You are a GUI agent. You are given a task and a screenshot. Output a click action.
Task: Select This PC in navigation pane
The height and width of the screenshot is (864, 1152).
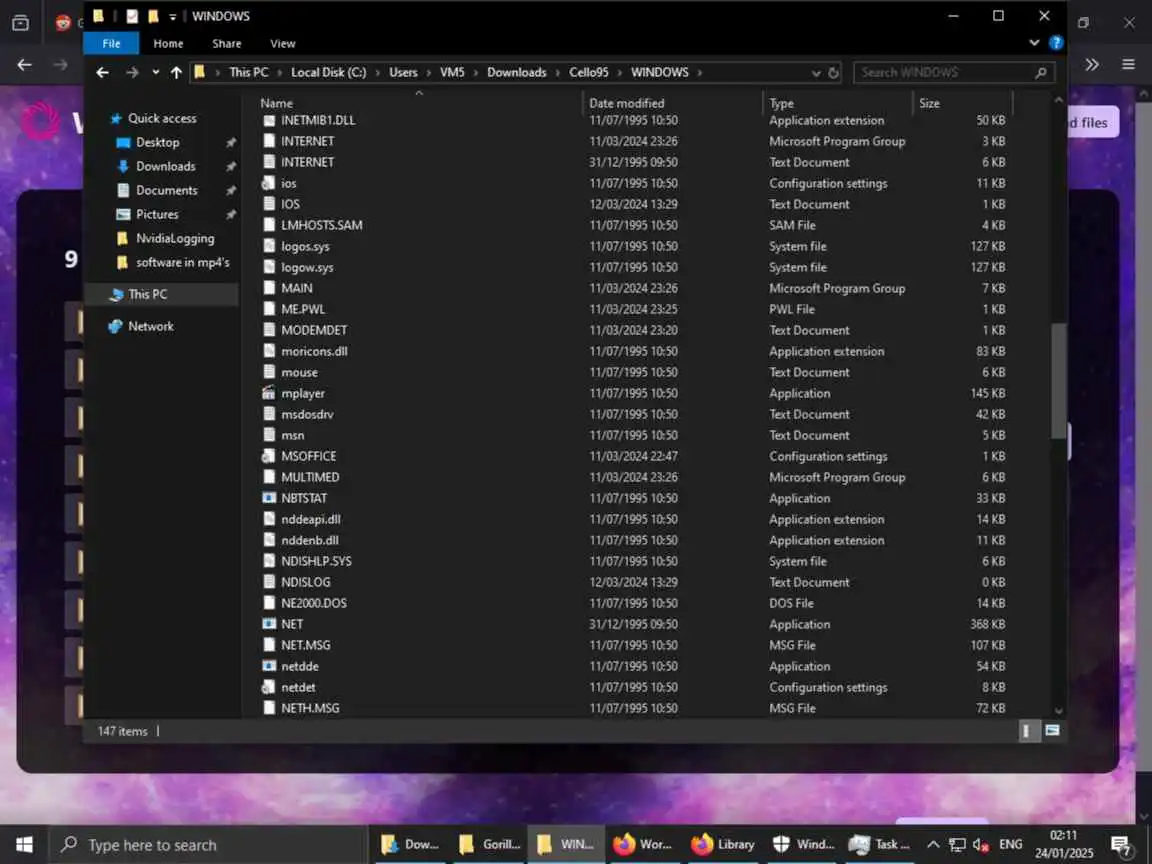point(147,294)
